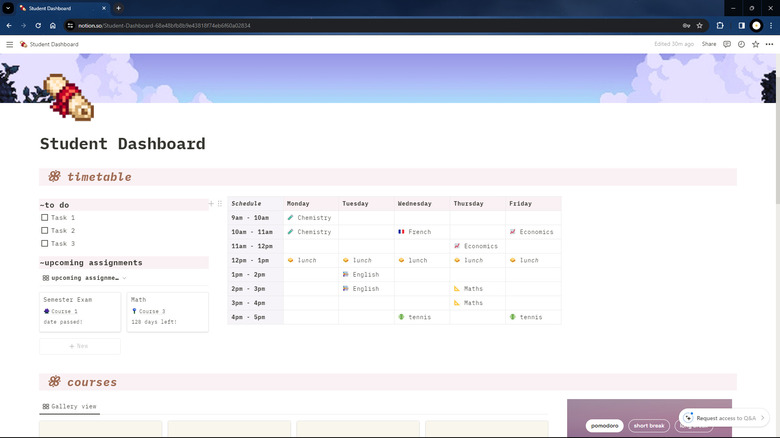Click the courses heading flower icon

click(55, 382)
